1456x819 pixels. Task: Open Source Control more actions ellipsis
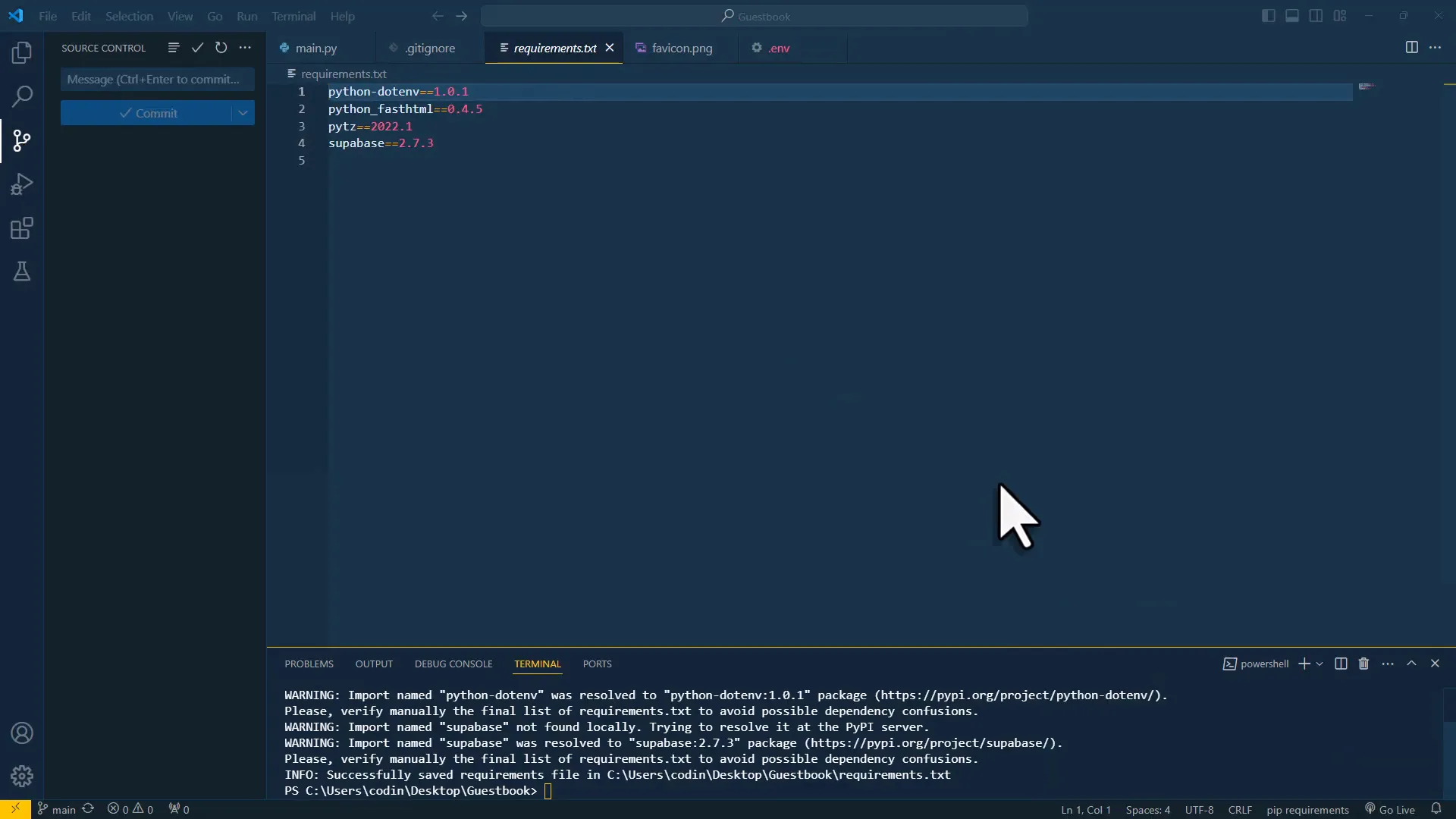(x=245, y=48)
